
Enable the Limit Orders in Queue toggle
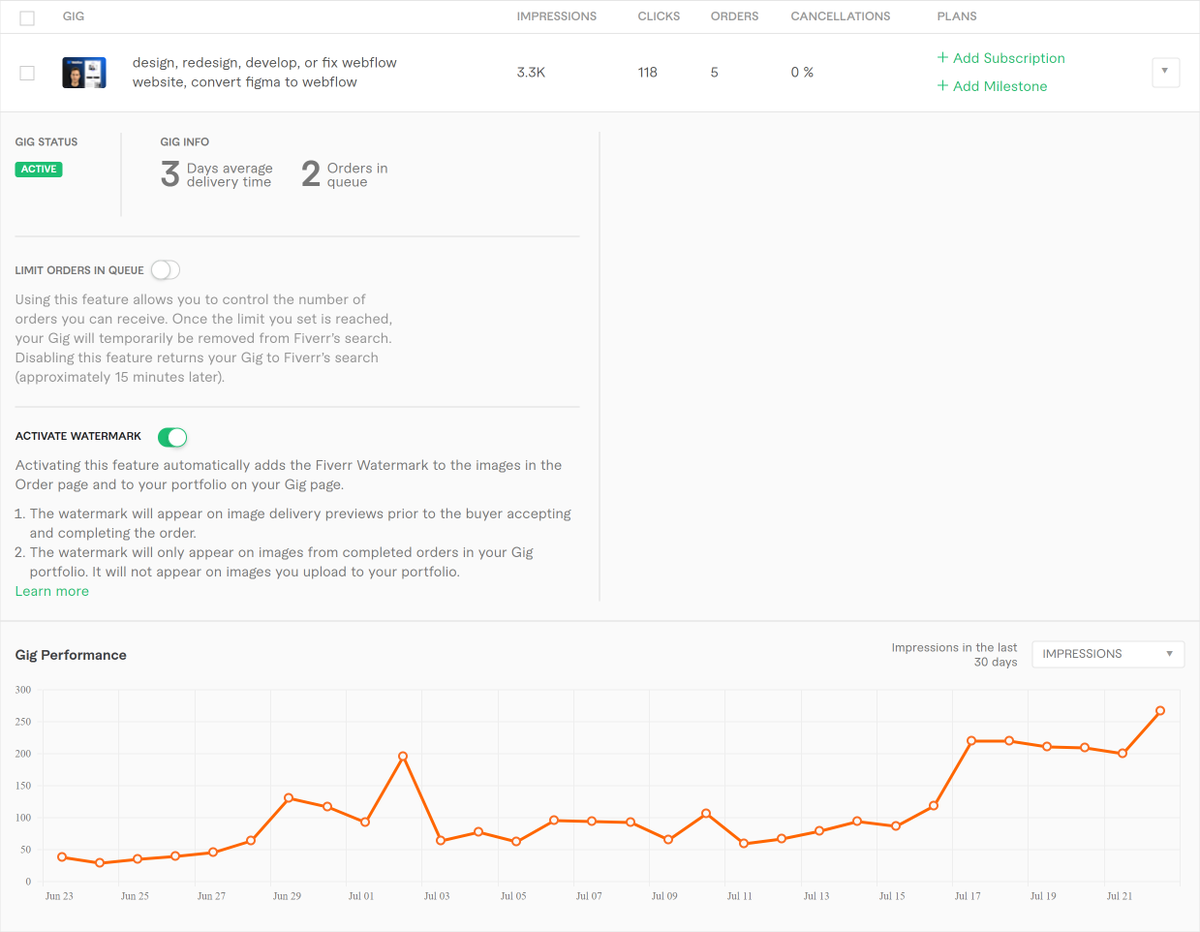click(x=165, y=270)
